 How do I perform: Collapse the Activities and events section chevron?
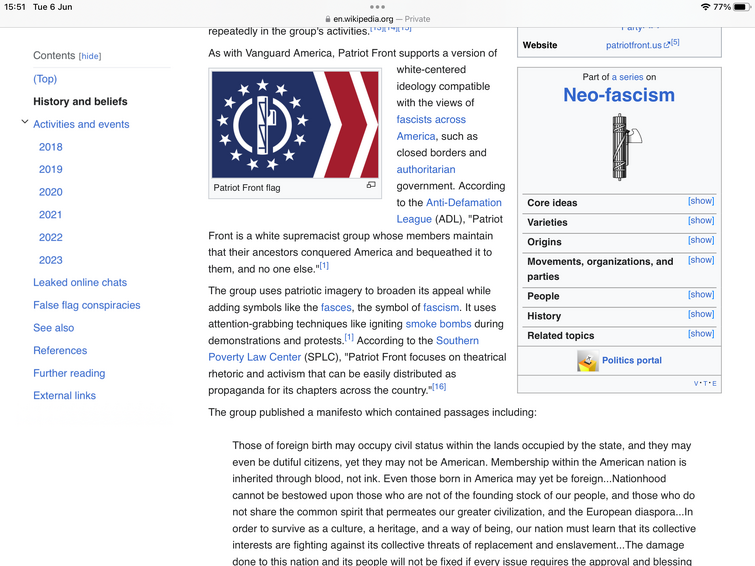coord(25,122)
